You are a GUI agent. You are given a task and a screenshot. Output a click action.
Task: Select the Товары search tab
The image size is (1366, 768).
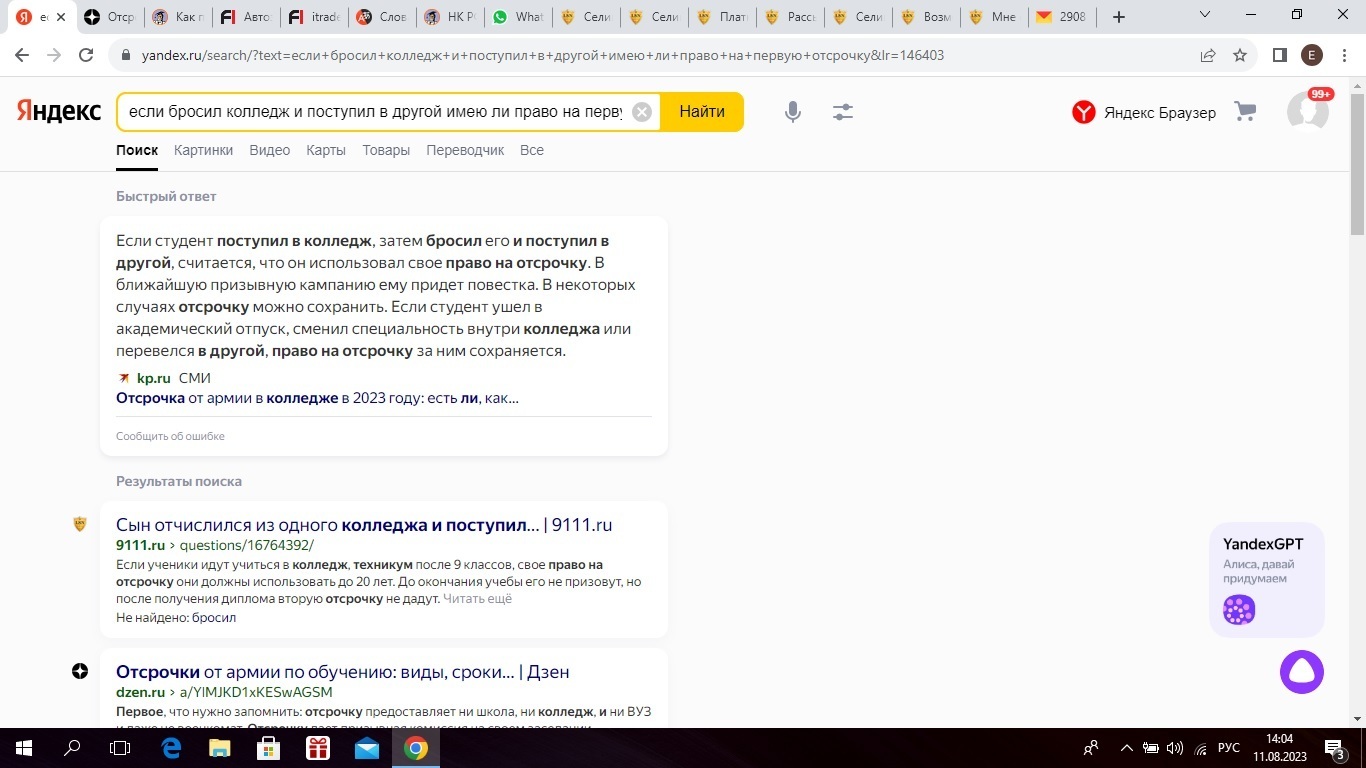tap(386, 150)
